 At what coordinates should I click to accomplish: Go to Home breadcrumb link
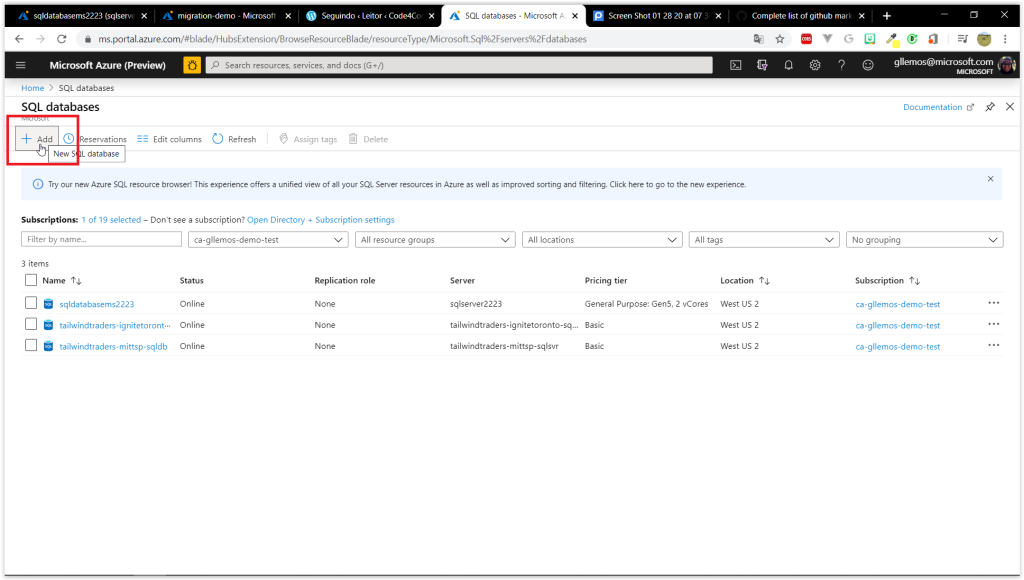tap(33, 88)
